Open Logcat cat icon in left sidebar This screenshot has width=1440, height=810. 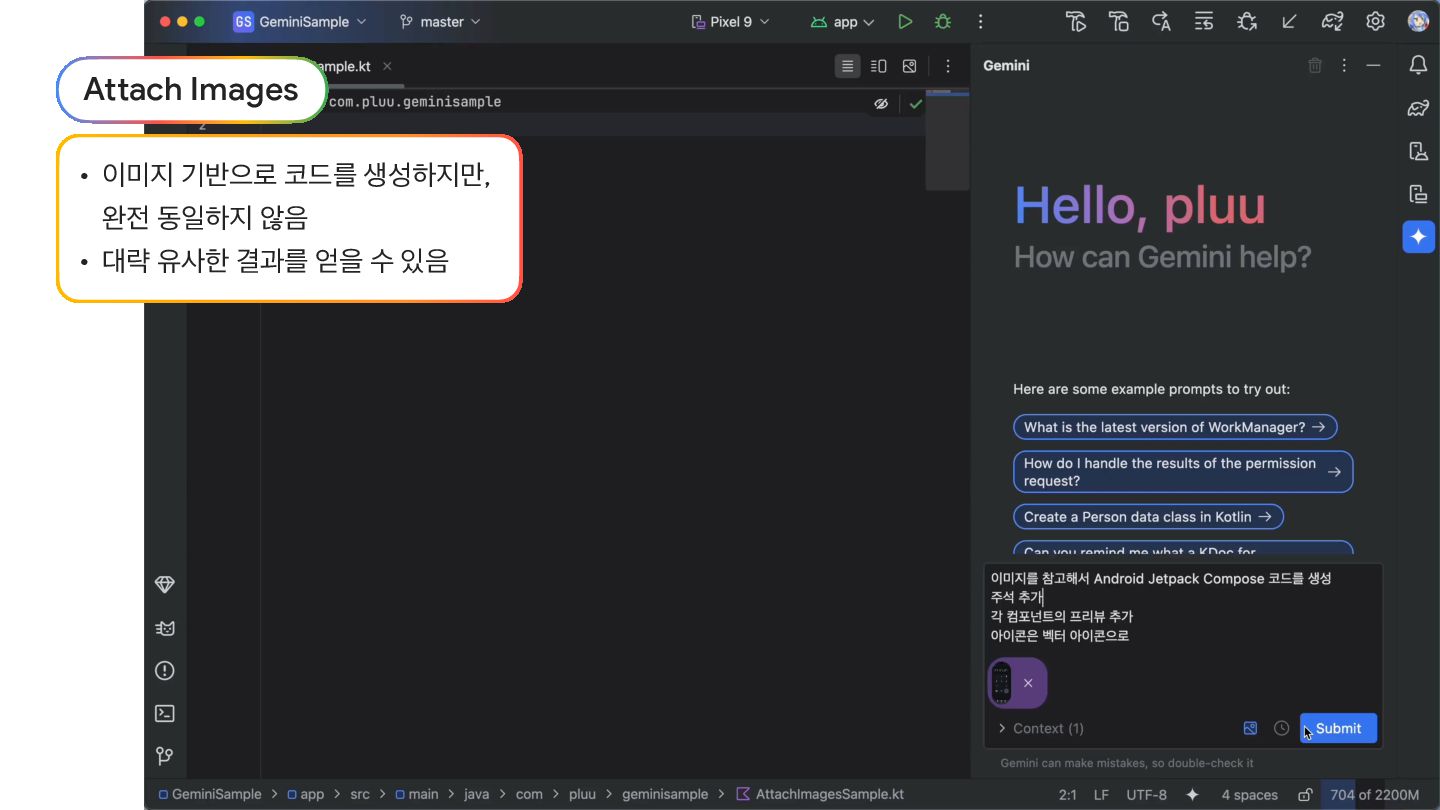click(x=165, y=628)
